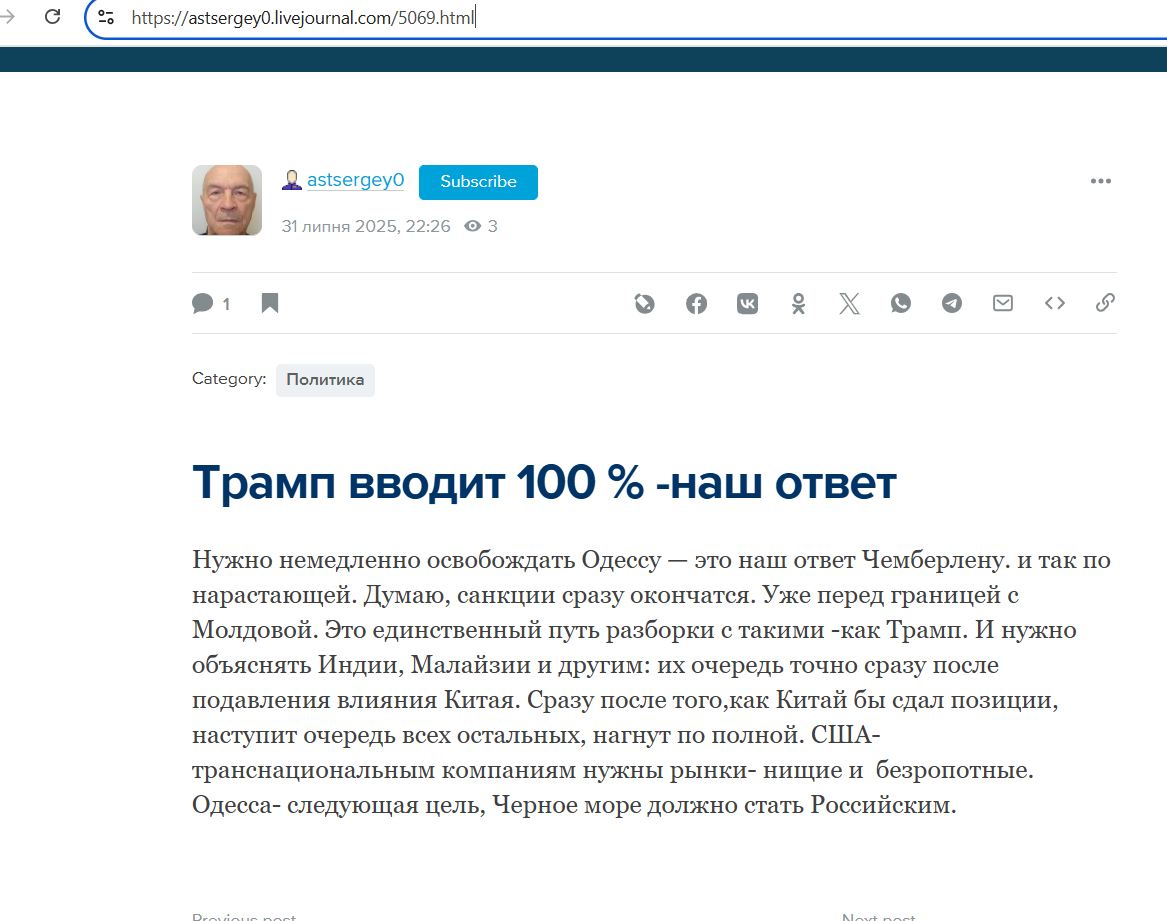Send the post by email icon
Image resolution: width=1167 pixels, height=921 pixels.
tap(1003, 303)
